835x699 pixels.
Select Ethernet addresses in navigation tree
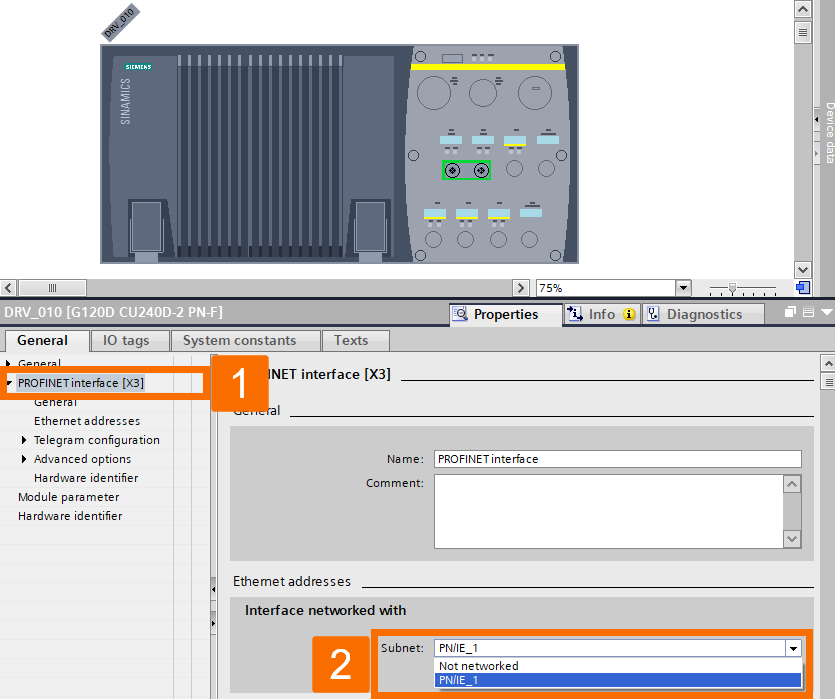(x=87, y=421)
